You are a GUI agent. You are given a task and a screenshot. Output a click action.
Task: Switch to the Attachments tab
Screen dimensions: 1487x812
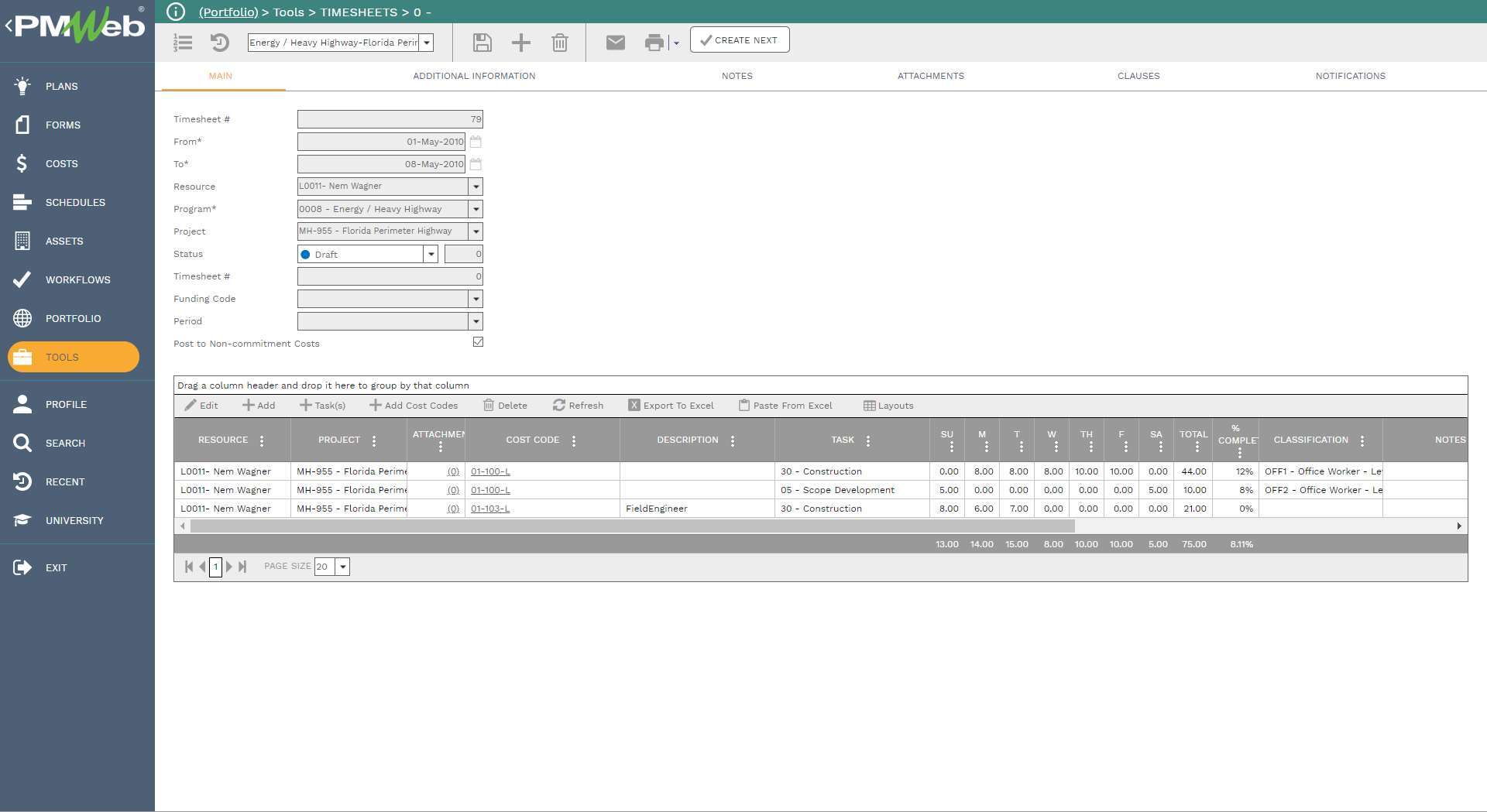pyautogui.click(x=930, y=76)
